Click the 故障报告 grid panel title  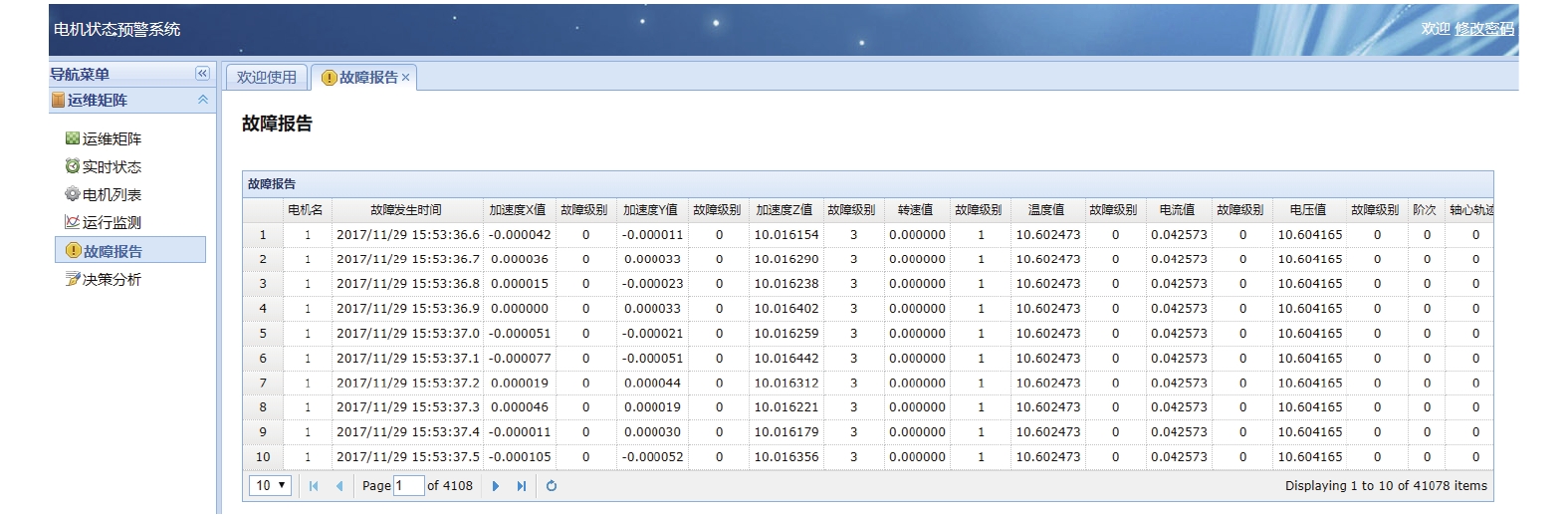272,184
